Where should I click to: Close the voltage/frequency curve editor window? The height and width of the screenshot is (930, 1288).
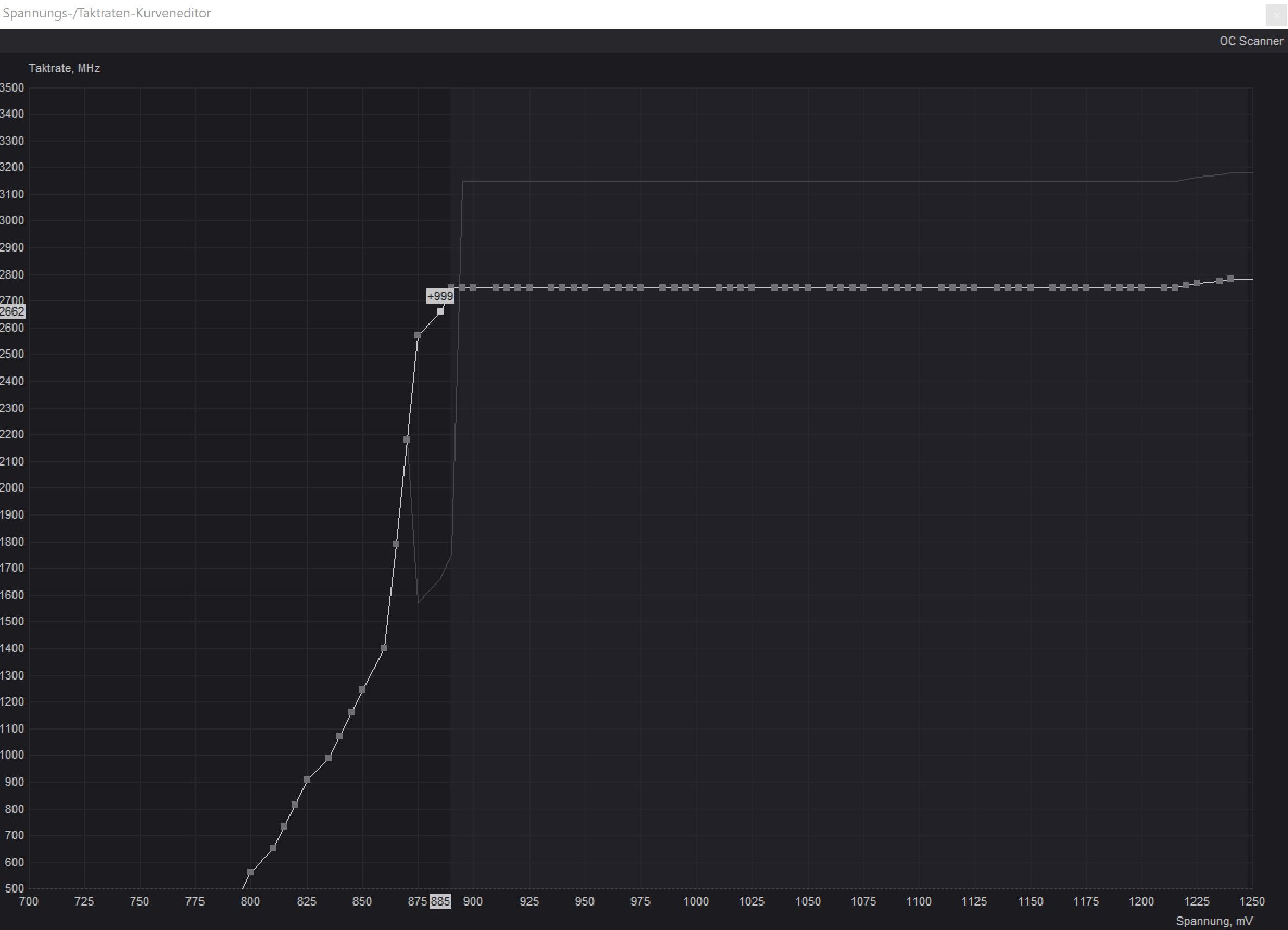pos(1276,15)
